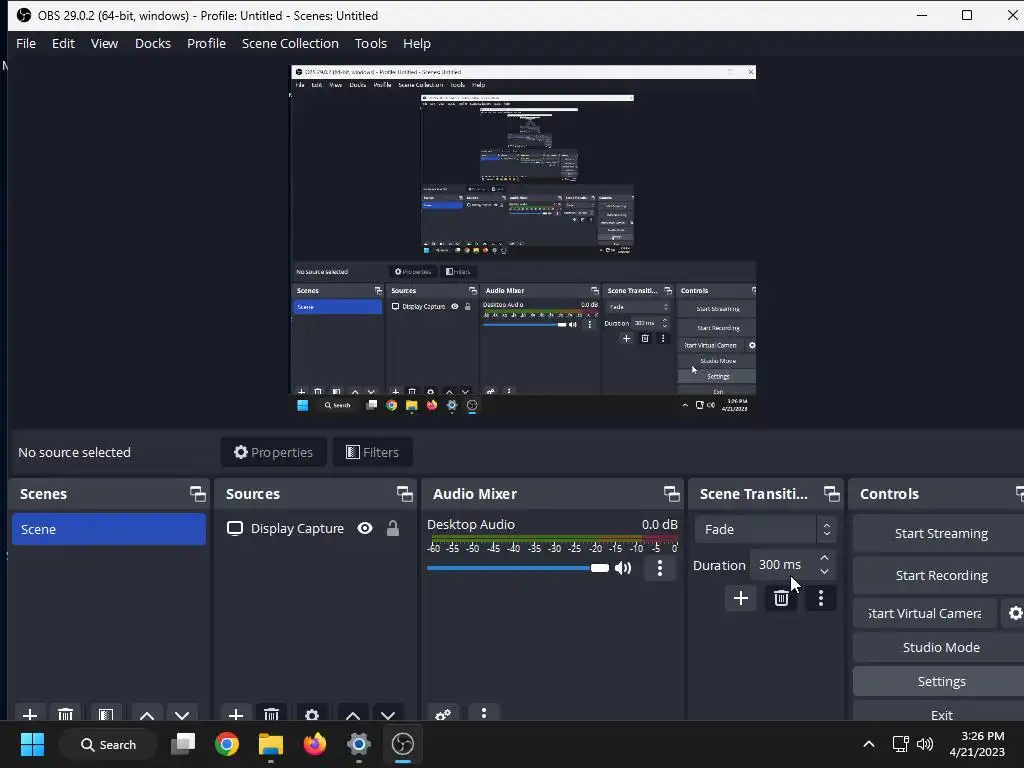This screenshot has width=1024, height=768.
Task: Pop out the Sources dock
Action: pos(404,494)
